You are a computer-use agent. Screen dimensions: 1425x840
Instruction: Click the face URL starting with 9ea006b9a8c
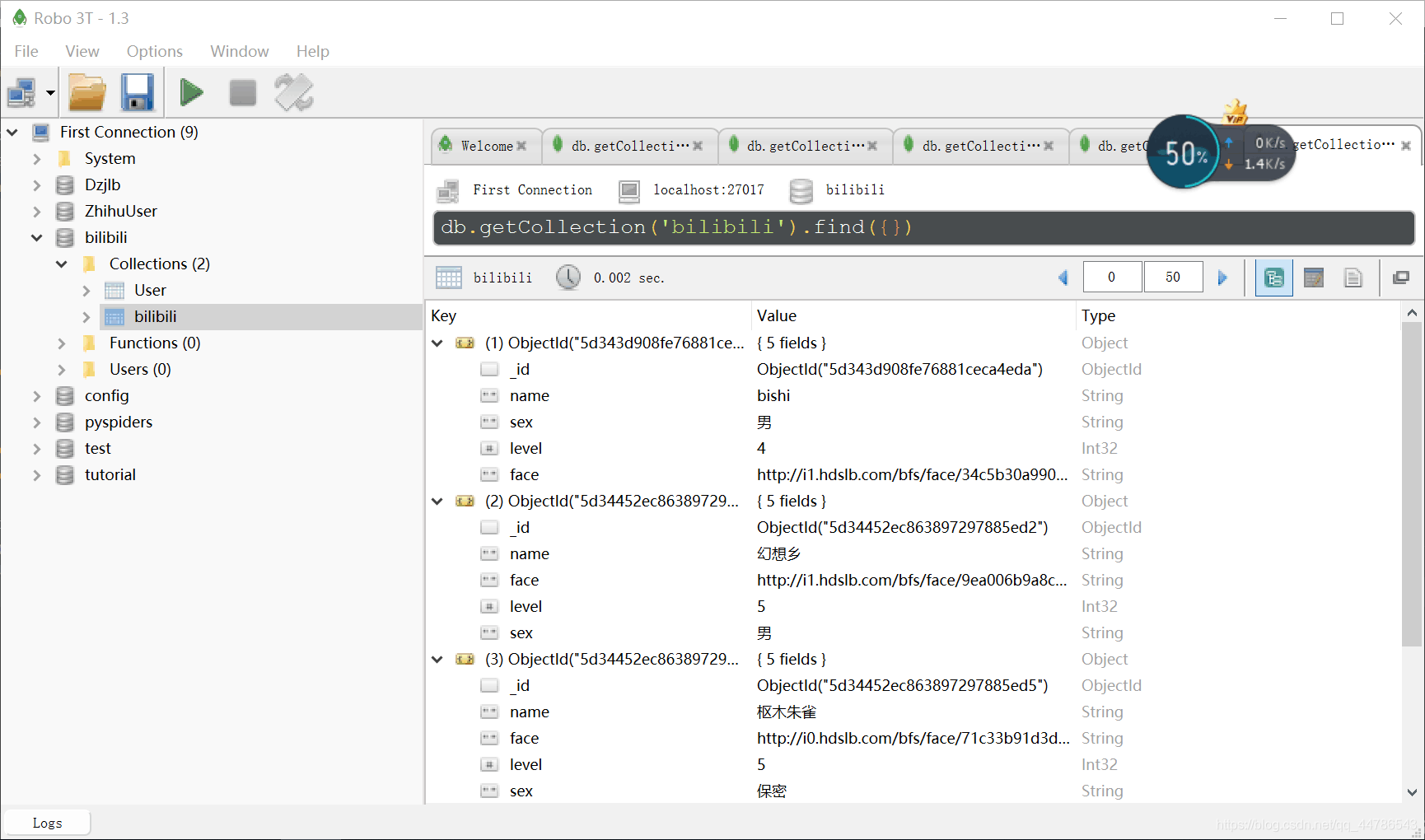pyautogui.click(x=912, y=580)
